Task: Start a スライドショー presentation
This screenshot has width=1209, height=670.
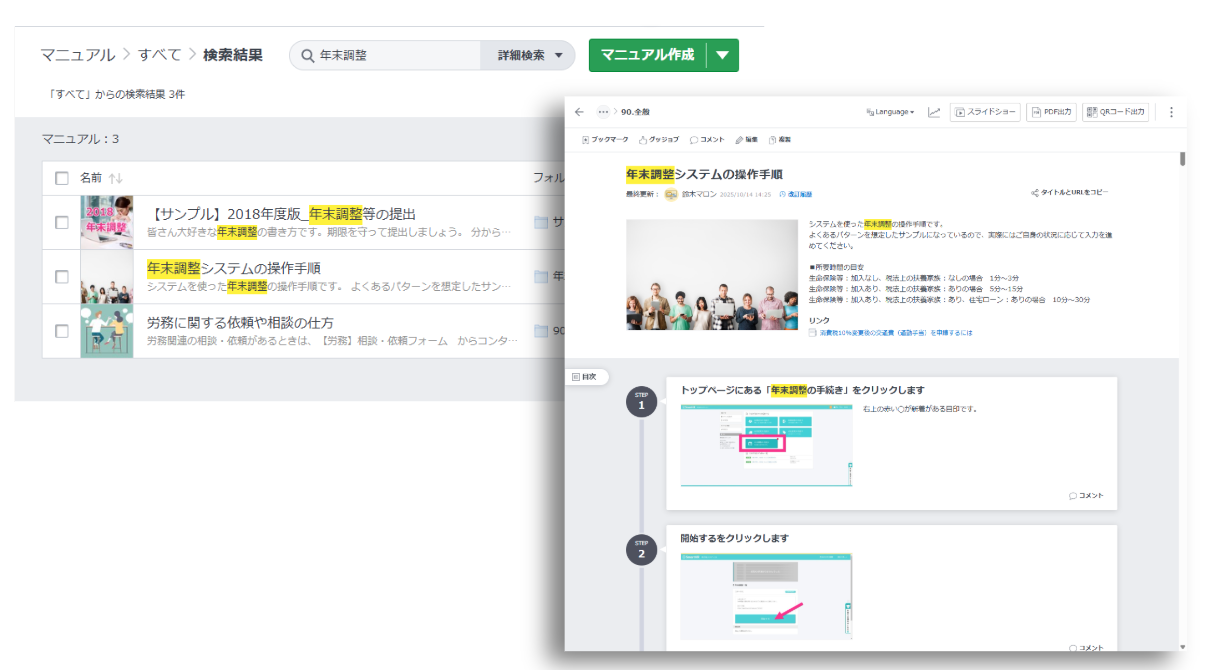Action: (986, 112)
